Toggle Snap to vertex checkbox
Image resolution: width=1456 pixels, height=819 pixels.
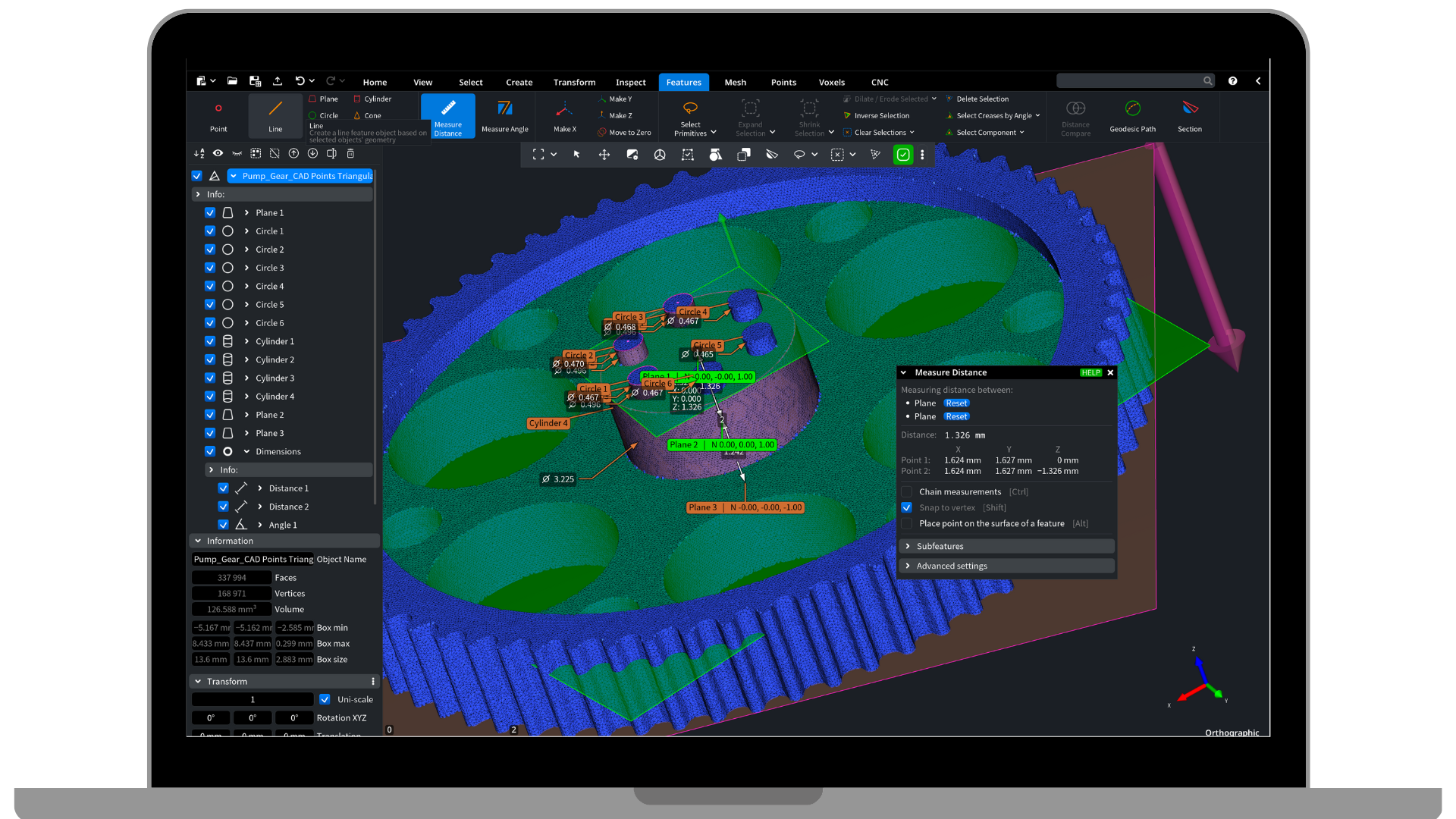click(x=907, y=508)
